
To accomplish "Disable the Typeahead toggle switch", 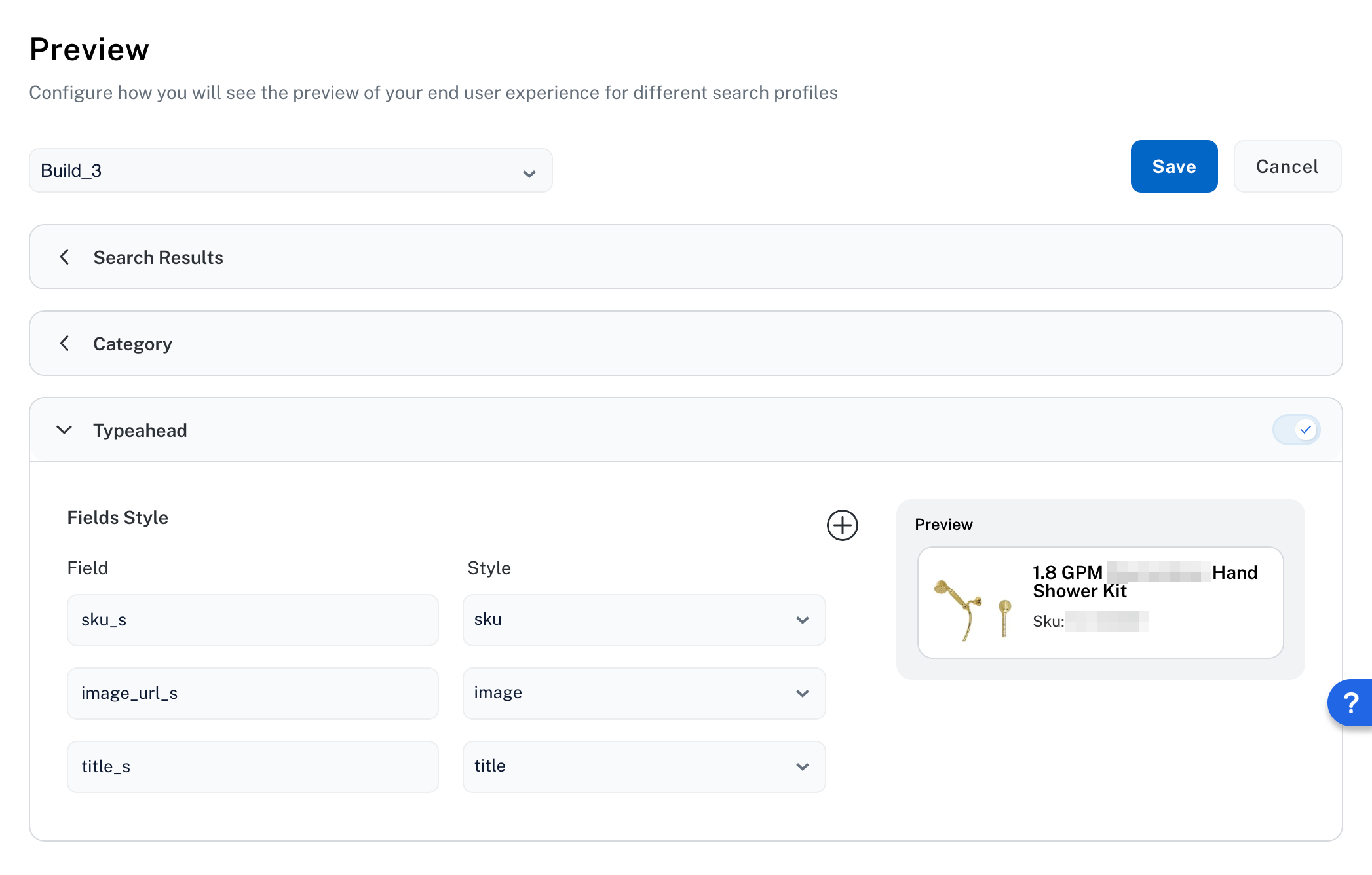I will pyautogui.click(x=1296, y=430).
